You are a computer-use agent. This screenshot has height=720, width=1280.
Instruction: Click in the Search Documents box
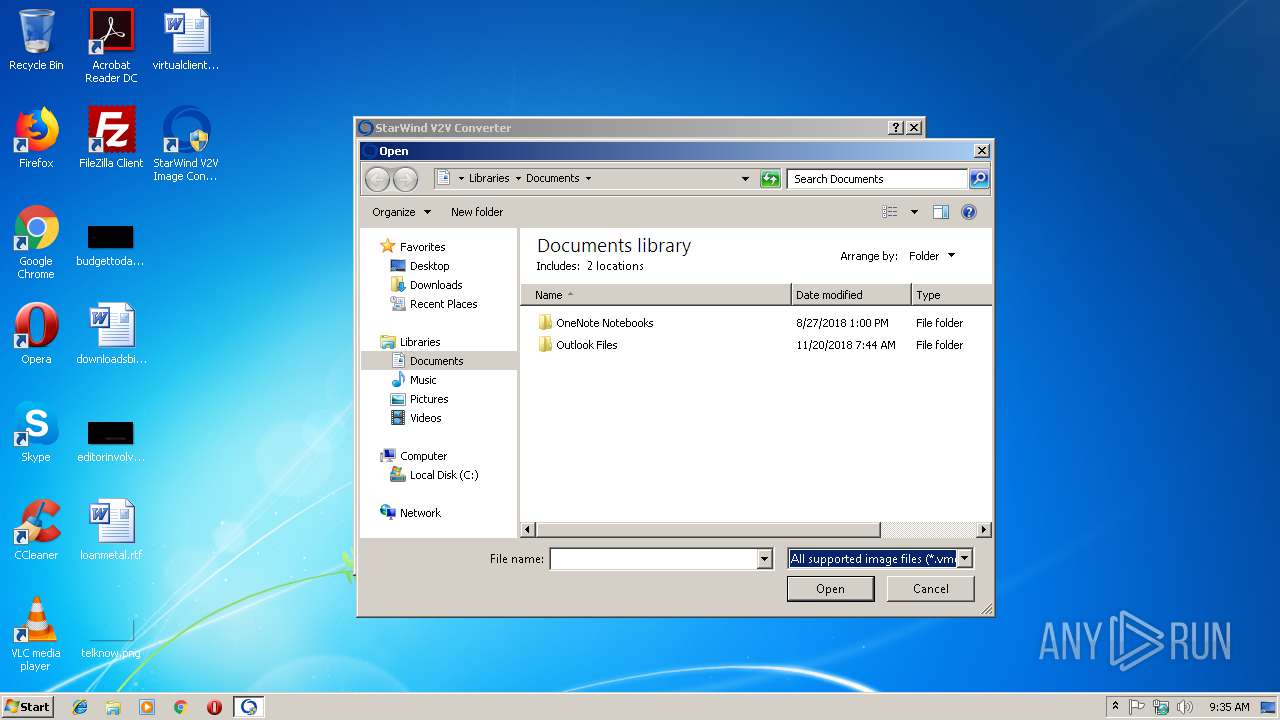tap(878, 179)
